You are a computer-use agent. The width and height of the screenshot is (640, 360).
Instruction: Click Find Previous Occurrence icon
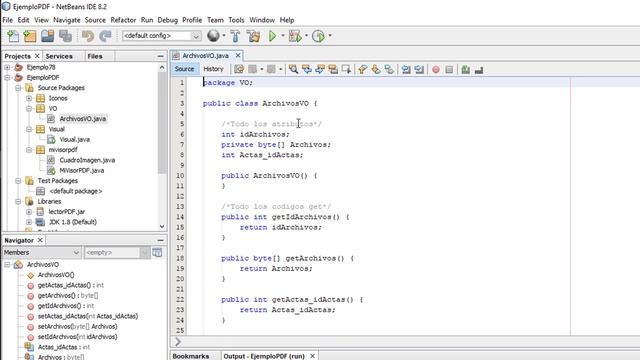pyautogui.click(x=307, y=69)
